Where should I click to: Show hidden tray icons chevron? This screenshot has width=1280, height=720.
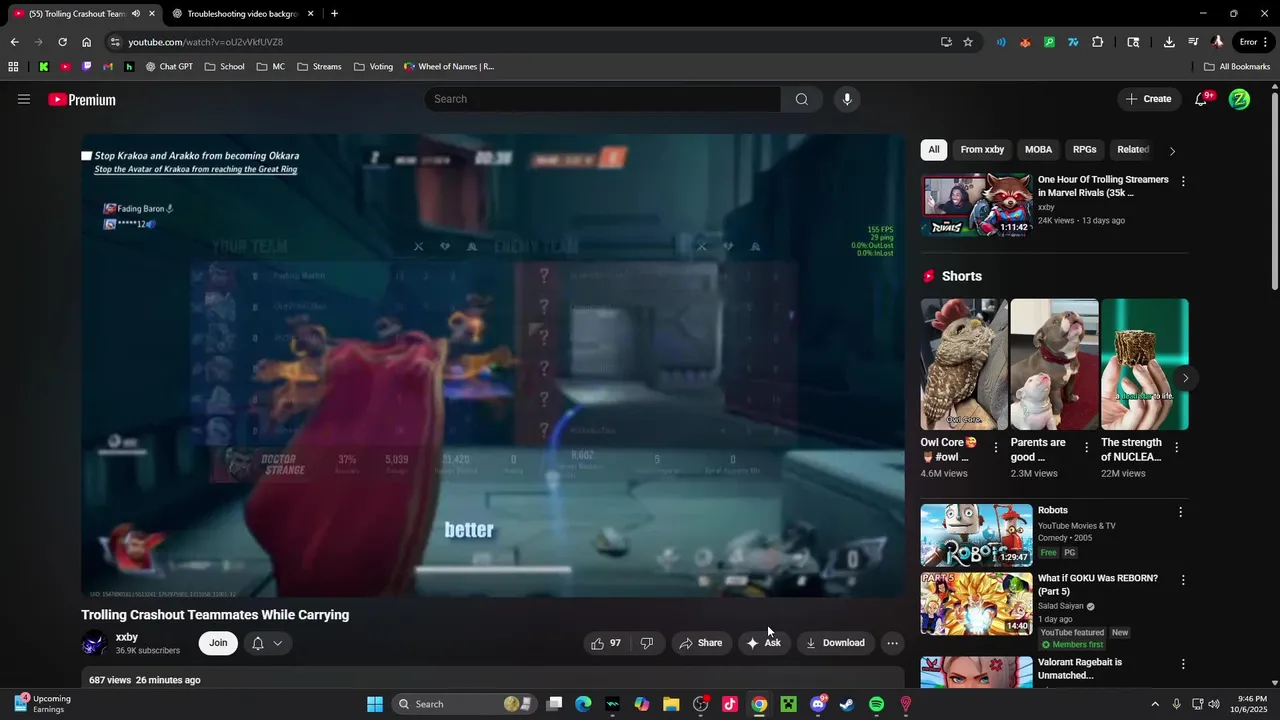click(1155, 704)
